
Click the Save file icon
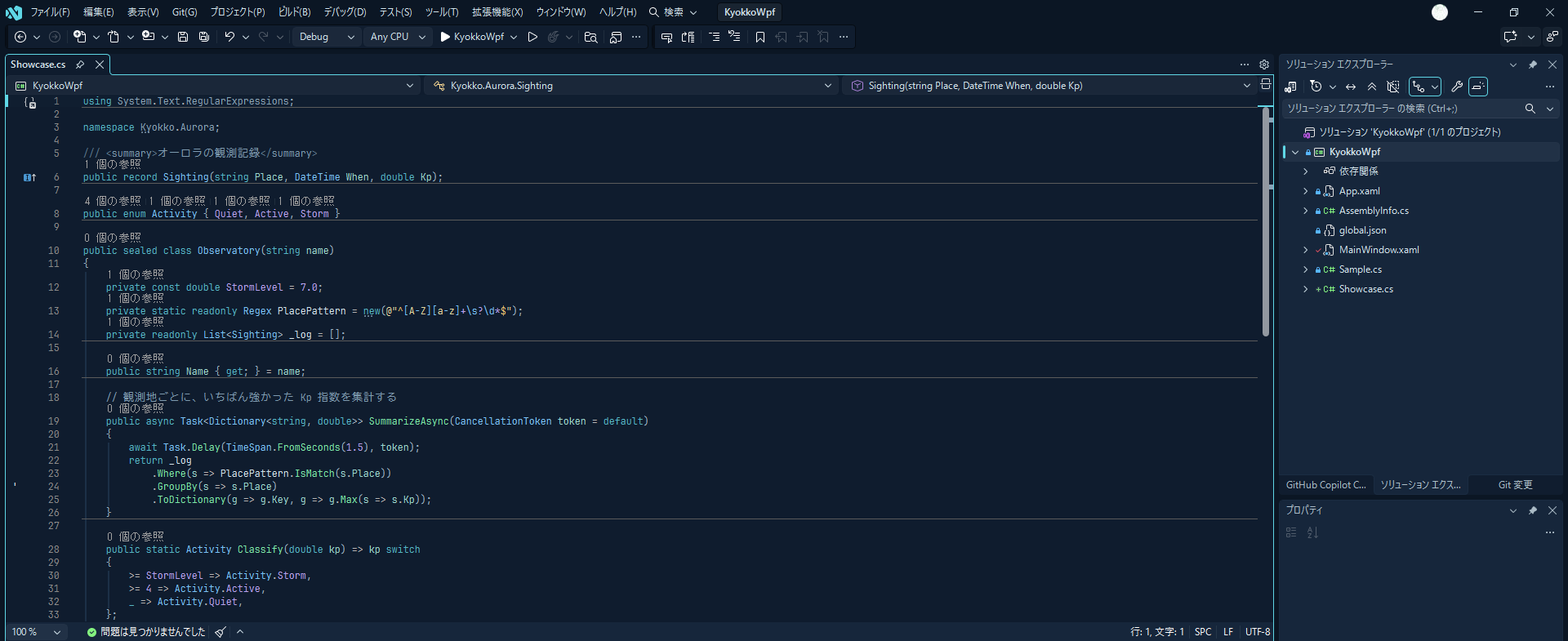tap(183, 37)
